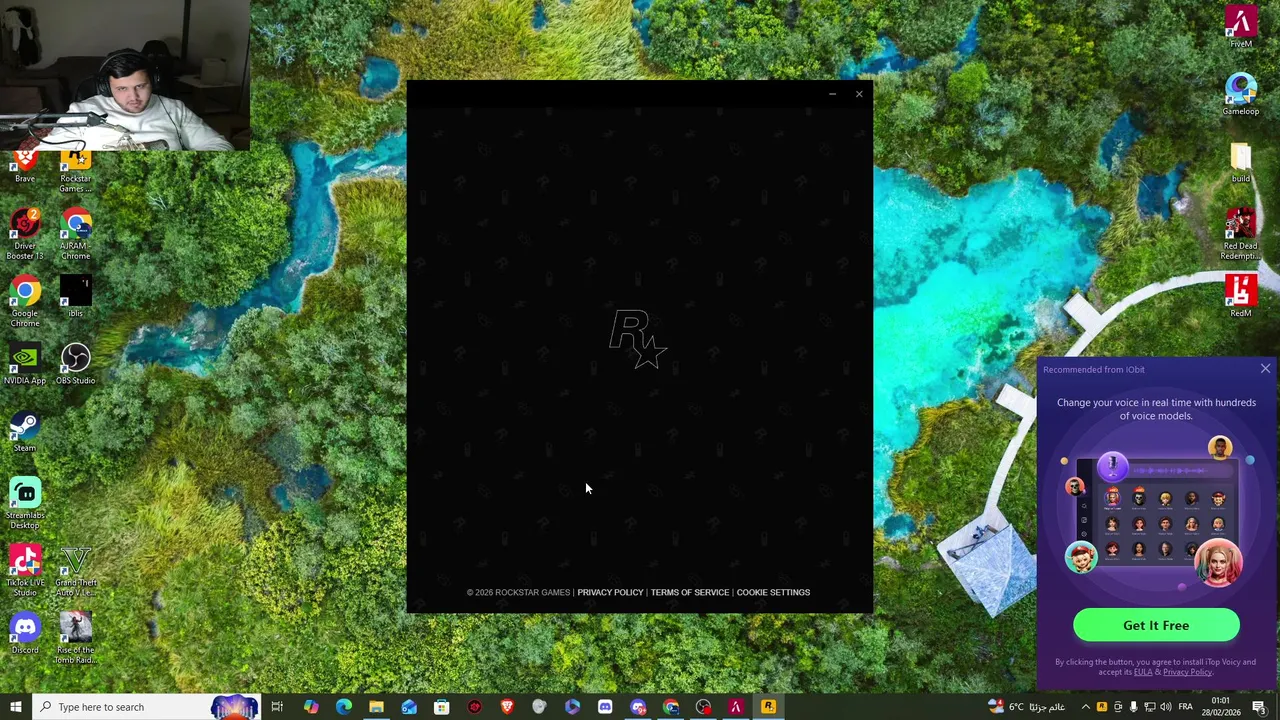Open the clock showing 01:01
1280x720 pixels.
coord(1220,707)
